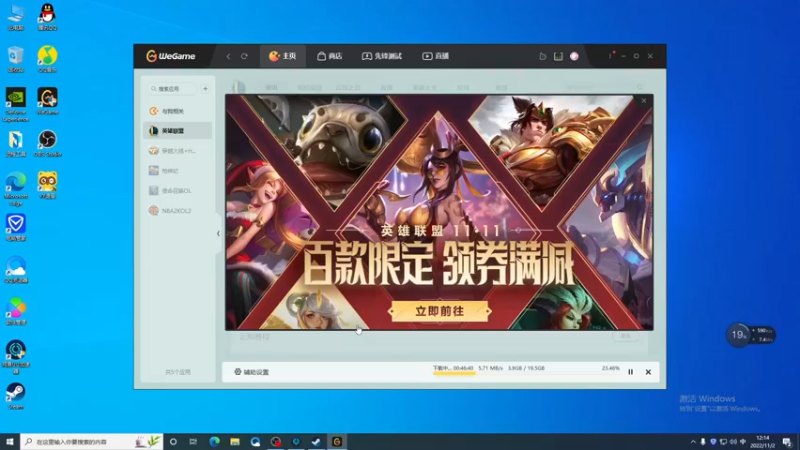The image size is (800, 450).
Task: Open the 直播 live stream tab
Action: pyautogui.click(x=435, y=56)
